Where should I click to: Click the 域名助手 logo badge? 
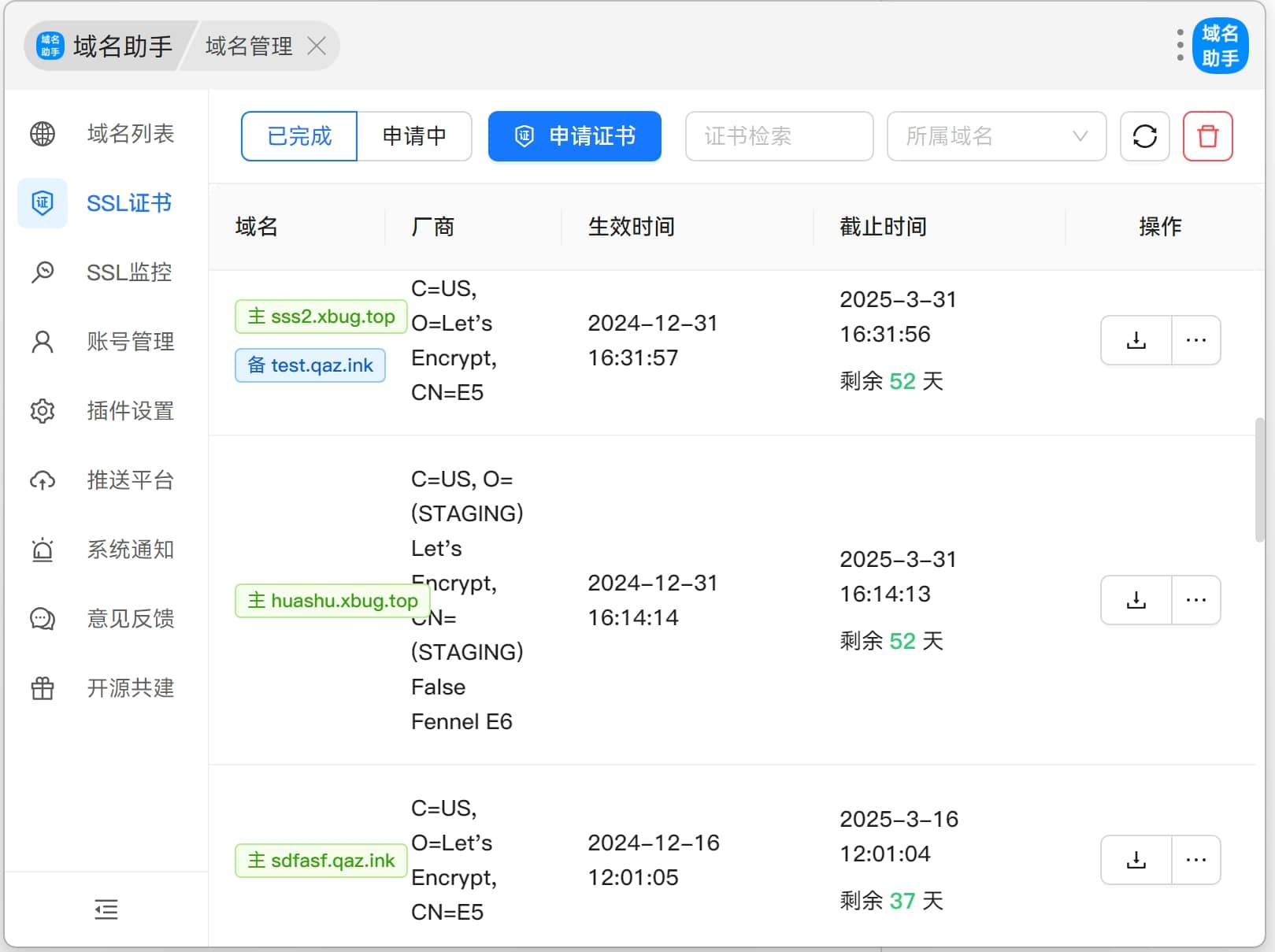point(1220,46)
